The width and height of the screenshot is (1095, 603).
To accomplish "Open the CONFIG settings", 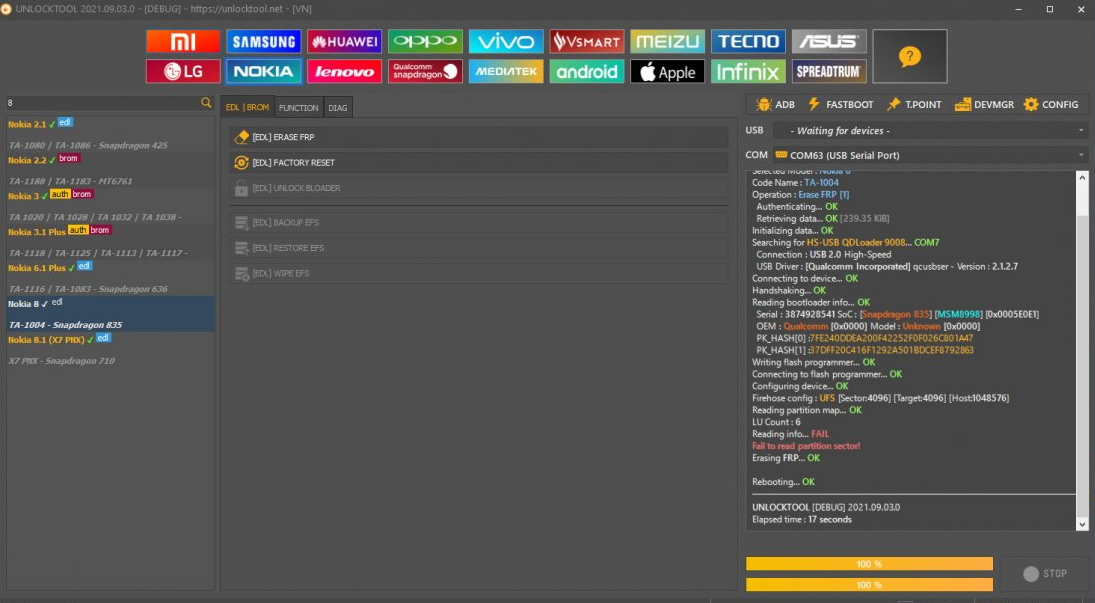I will pos(1051,104).
